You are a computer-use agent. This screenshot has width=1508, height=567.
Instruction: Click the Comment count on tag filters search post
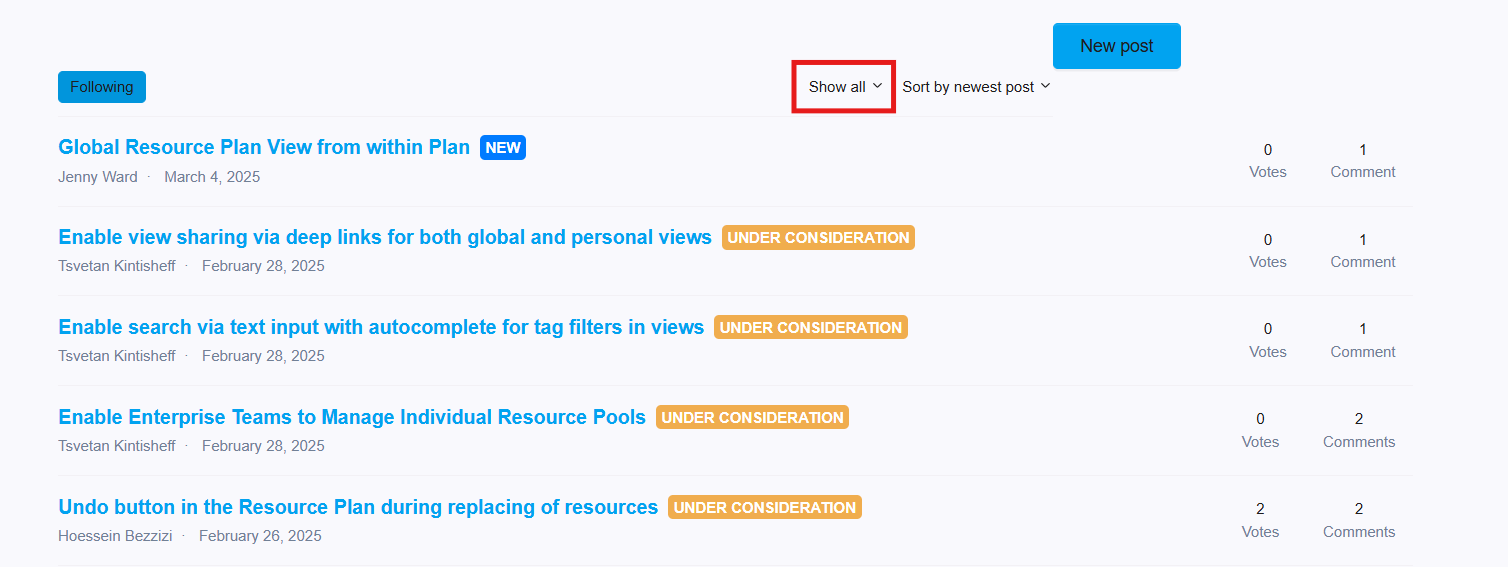click(1363, 340)
